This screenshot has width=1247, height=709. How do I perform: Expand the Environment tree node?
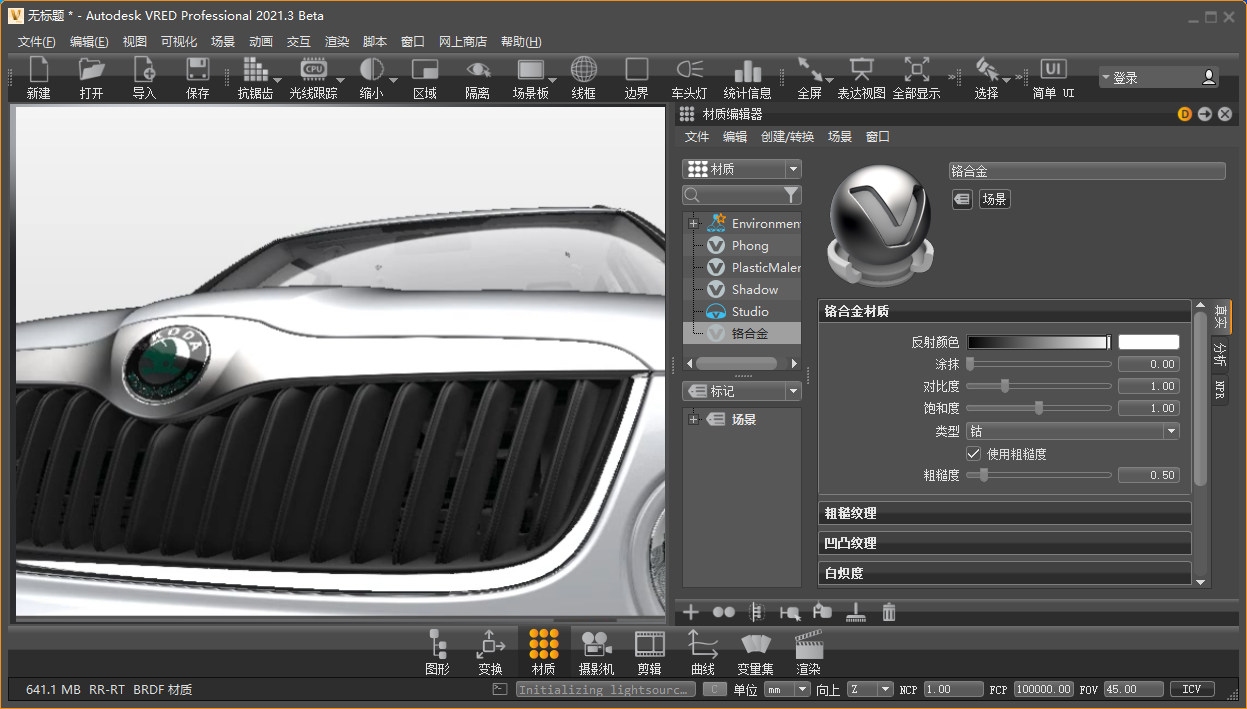(693, 224)
